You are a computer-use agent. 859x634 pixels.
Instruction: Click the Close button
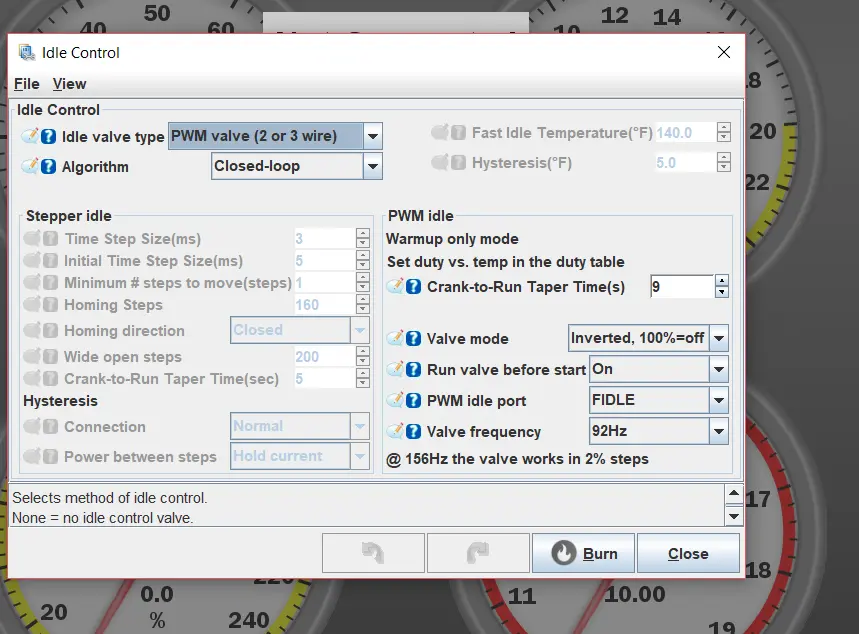coord(688,553)
